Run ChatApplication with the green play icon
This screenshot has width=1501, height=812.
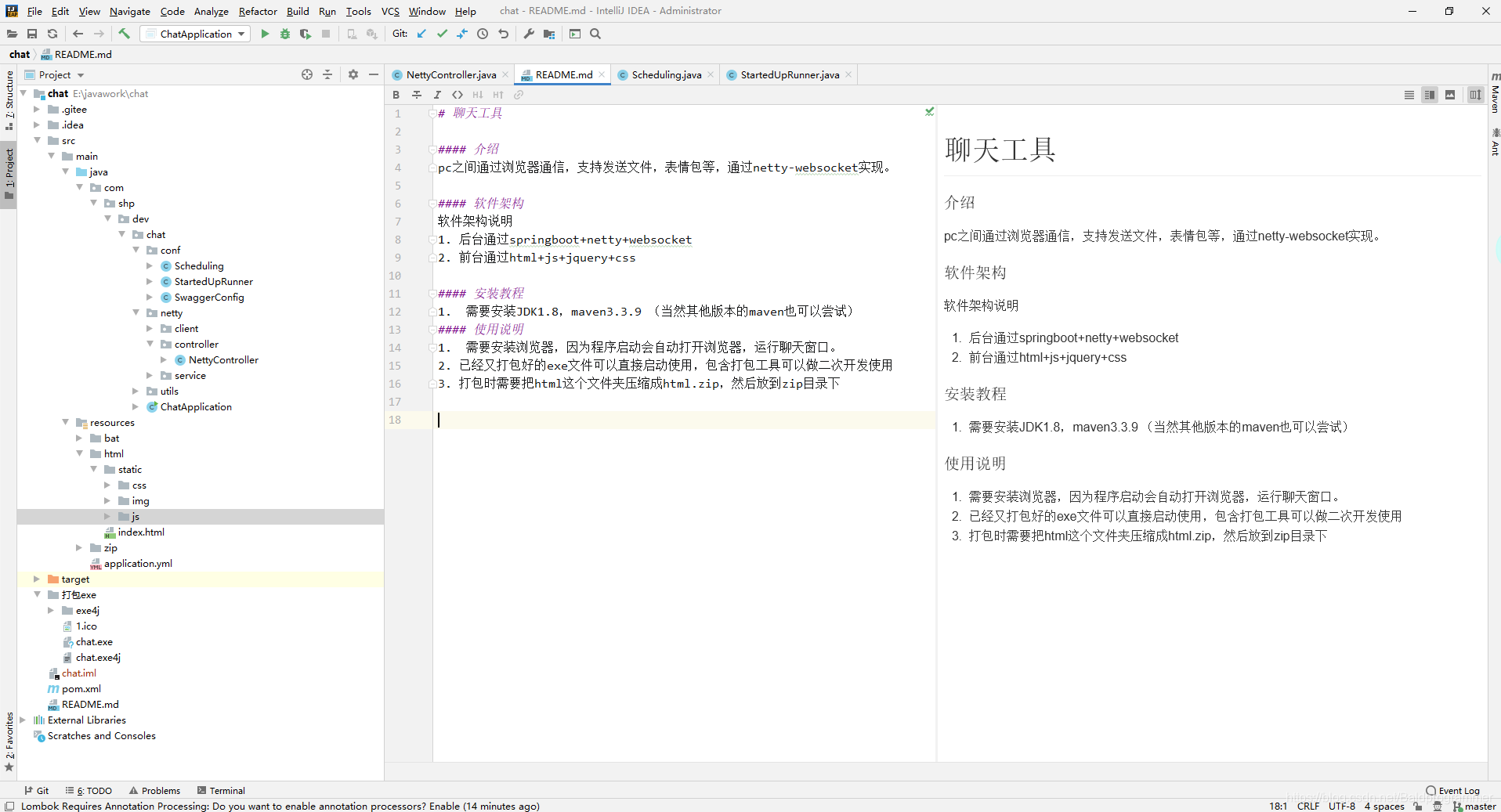265,34
